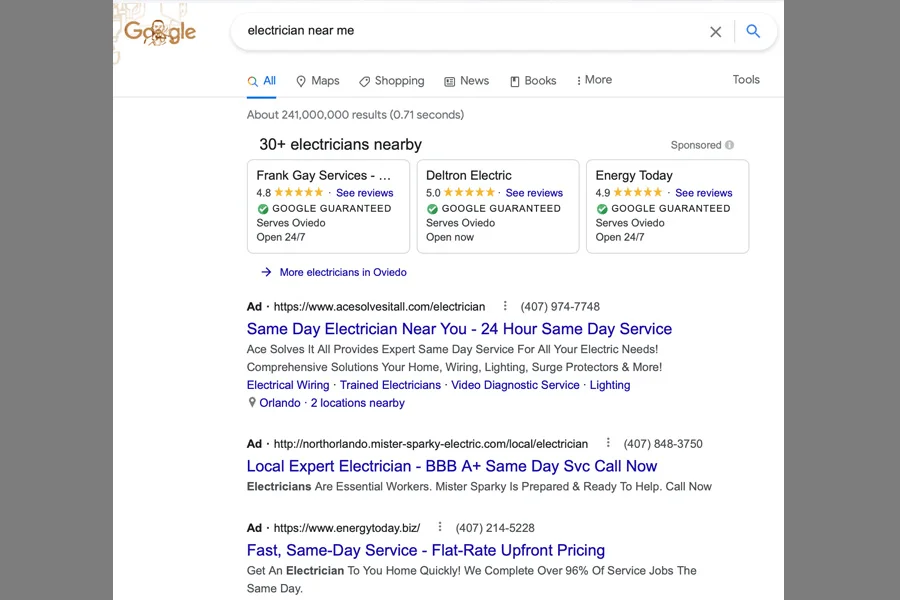The width and height of the screenshot is (900, 600).
Task: Open the Frank Gay Services card
Action: (328, 206)
